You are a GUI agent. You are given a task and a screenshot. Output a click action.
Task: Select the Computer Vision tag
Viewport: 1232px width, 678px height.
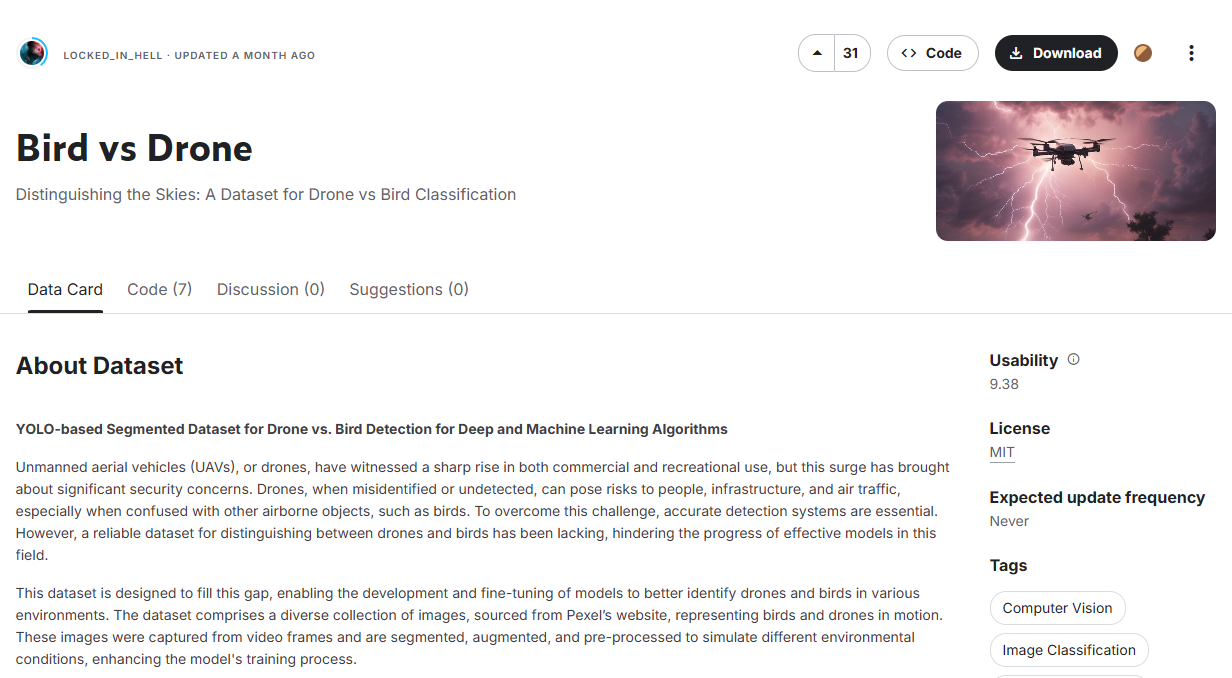coord(1057,608)
